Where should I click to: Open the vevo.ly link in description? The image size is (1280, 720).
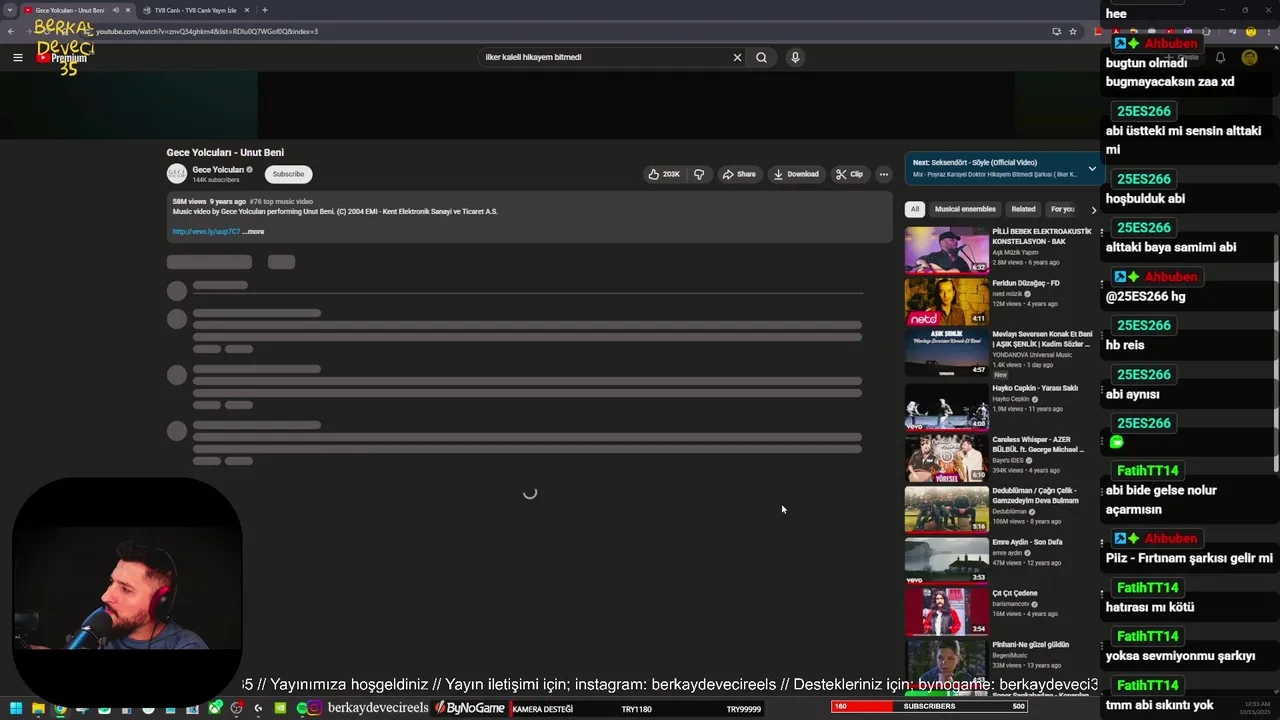(x=206, y=231)
